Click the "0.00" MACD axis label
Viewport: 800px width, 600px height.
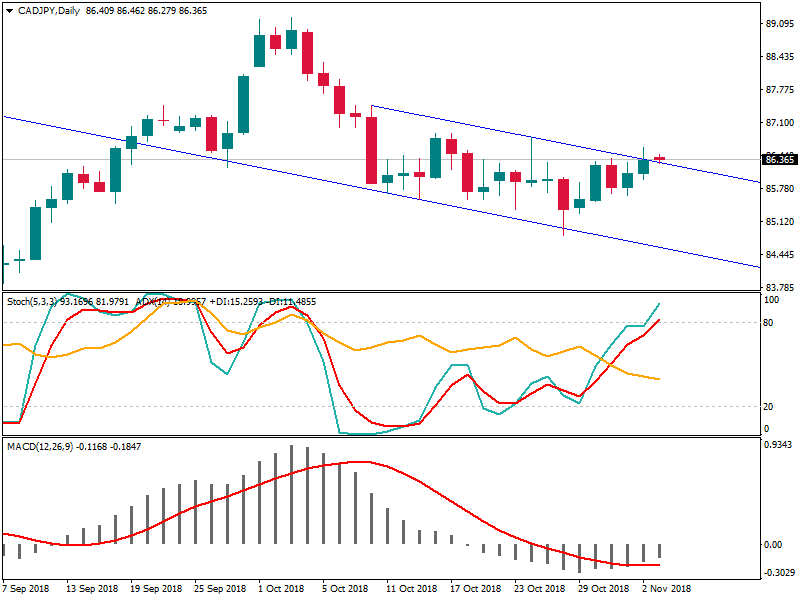773,545
